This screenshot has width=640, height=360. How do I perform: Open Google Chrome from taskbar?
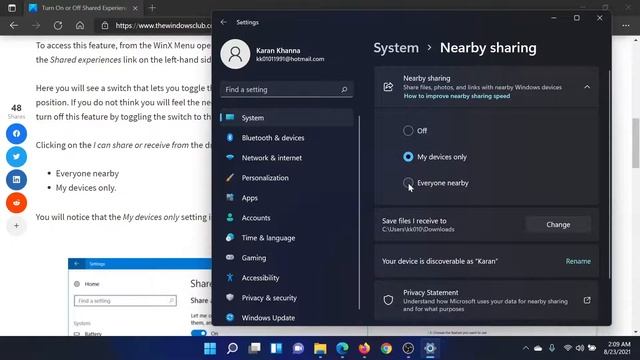[x=386, y=349]
